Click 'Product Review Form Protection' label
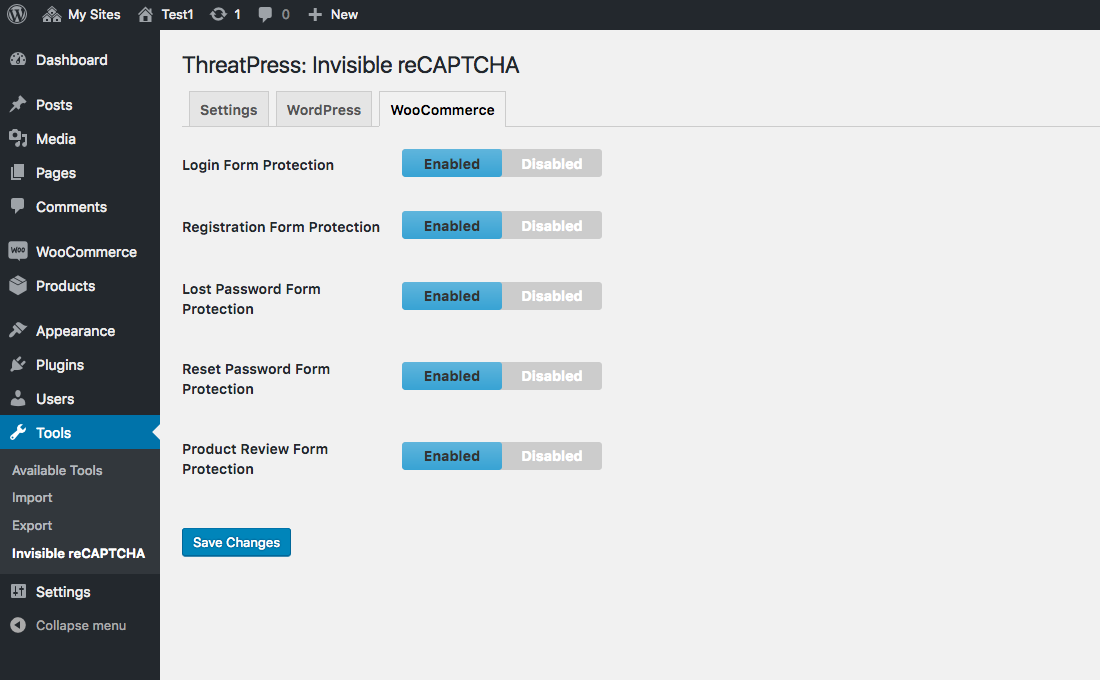The image size is (1100, 680). click(255, 459)
